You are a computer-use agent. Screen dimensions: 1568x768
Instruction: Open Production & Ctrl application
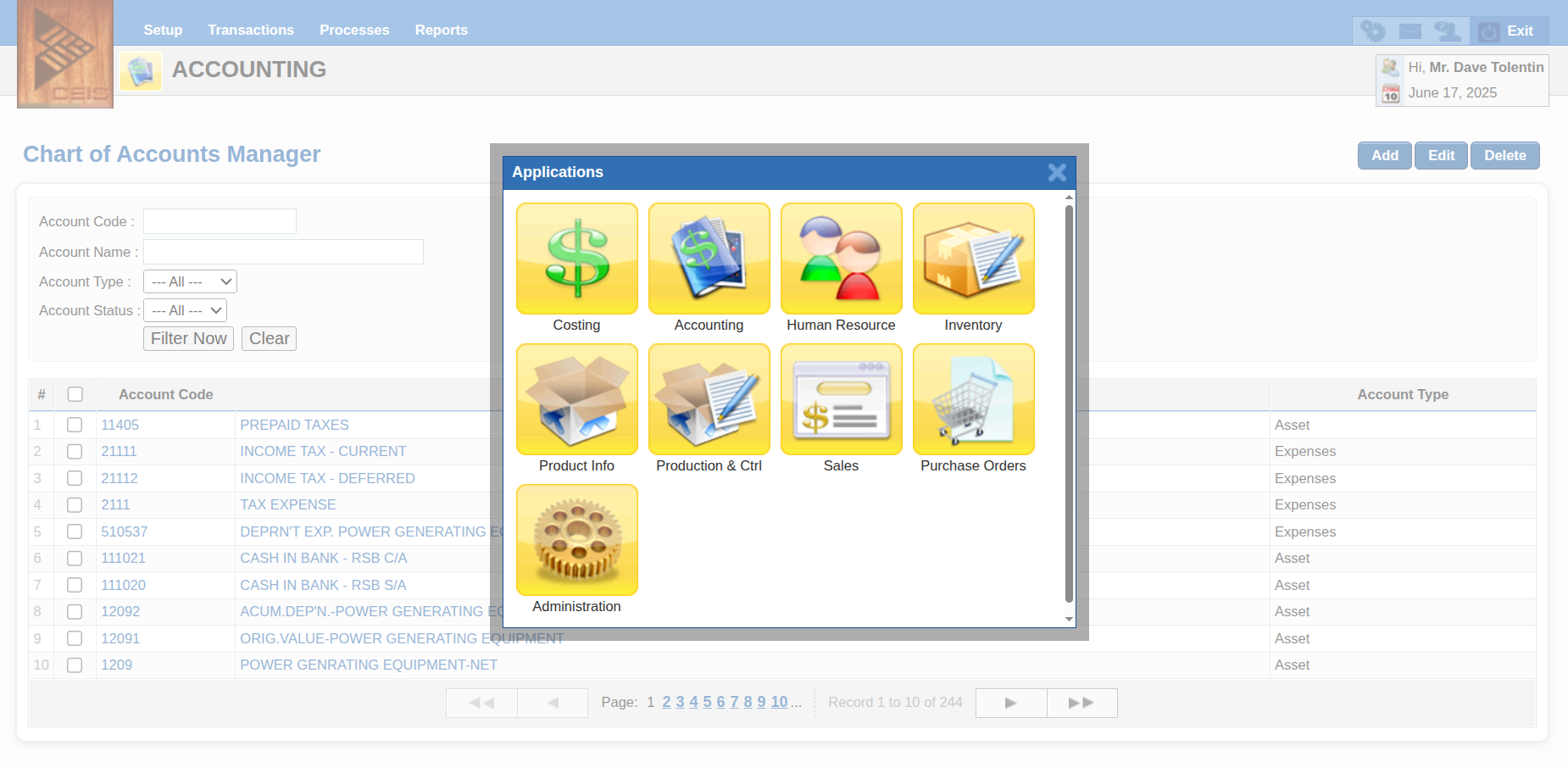pyautogui.click(x=709, y=400)
